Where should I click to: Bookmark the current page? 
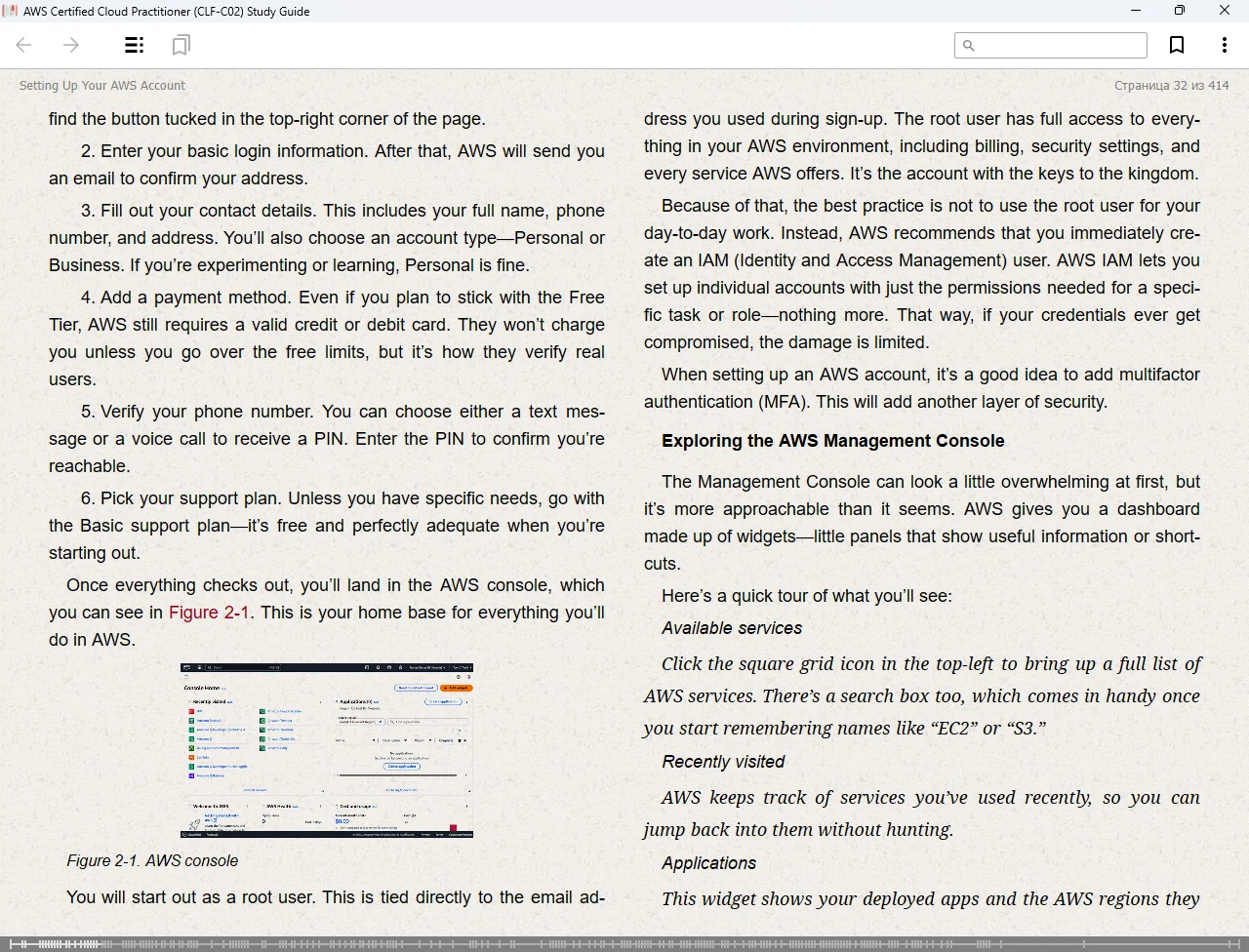pyautogui.click(x=1177, y=45)
